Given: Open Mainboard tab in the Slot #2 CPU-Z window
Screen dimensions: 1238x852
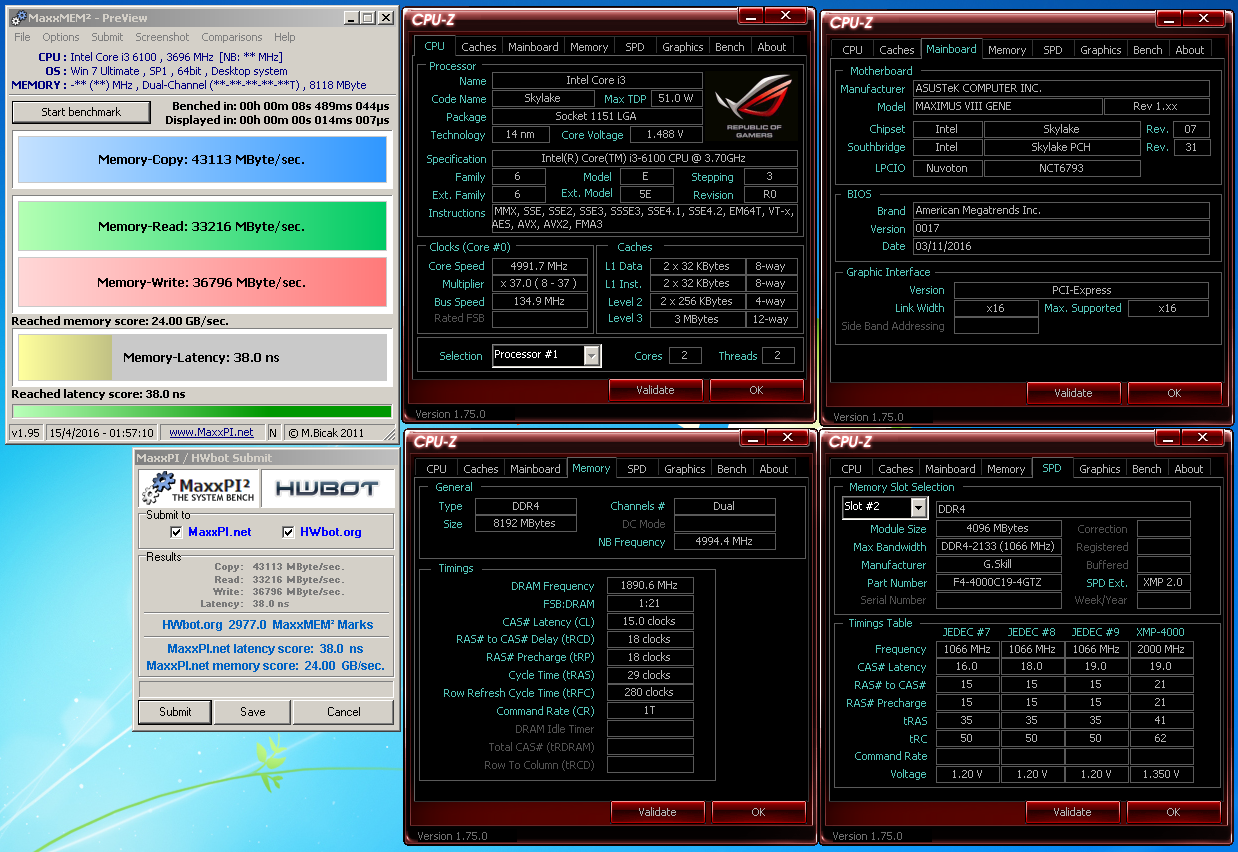Looking at the screenshot, I should point(950,469).
